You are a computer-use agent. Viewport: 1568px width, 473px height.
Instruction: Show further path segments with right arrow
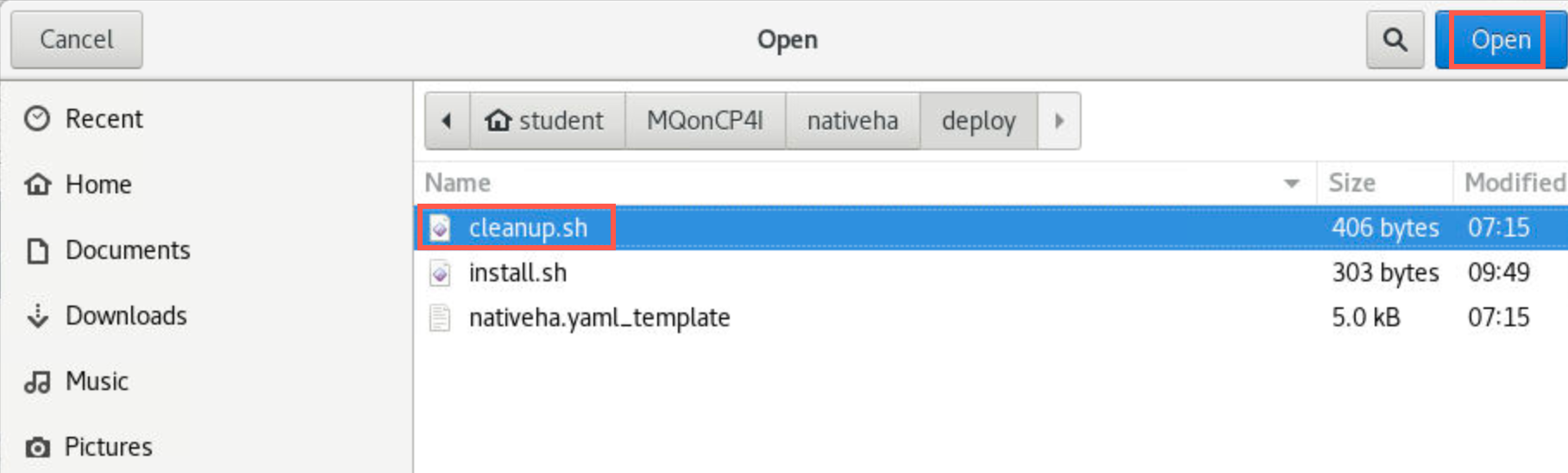coord(1059,121)
